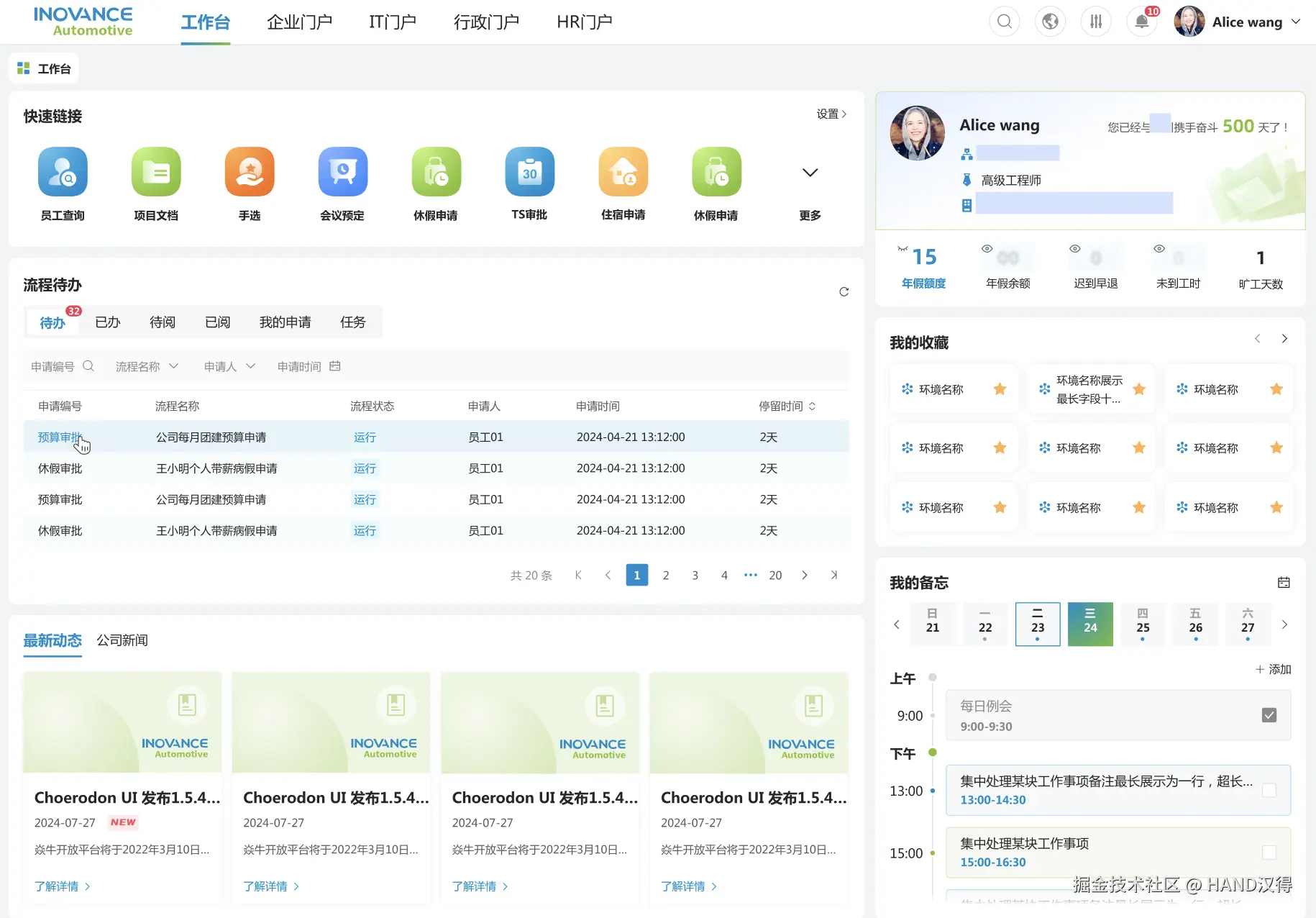The width and height of the screenshot is (1316, 918).
Task: Show next page of 我的收藏
Action: 1284,339
